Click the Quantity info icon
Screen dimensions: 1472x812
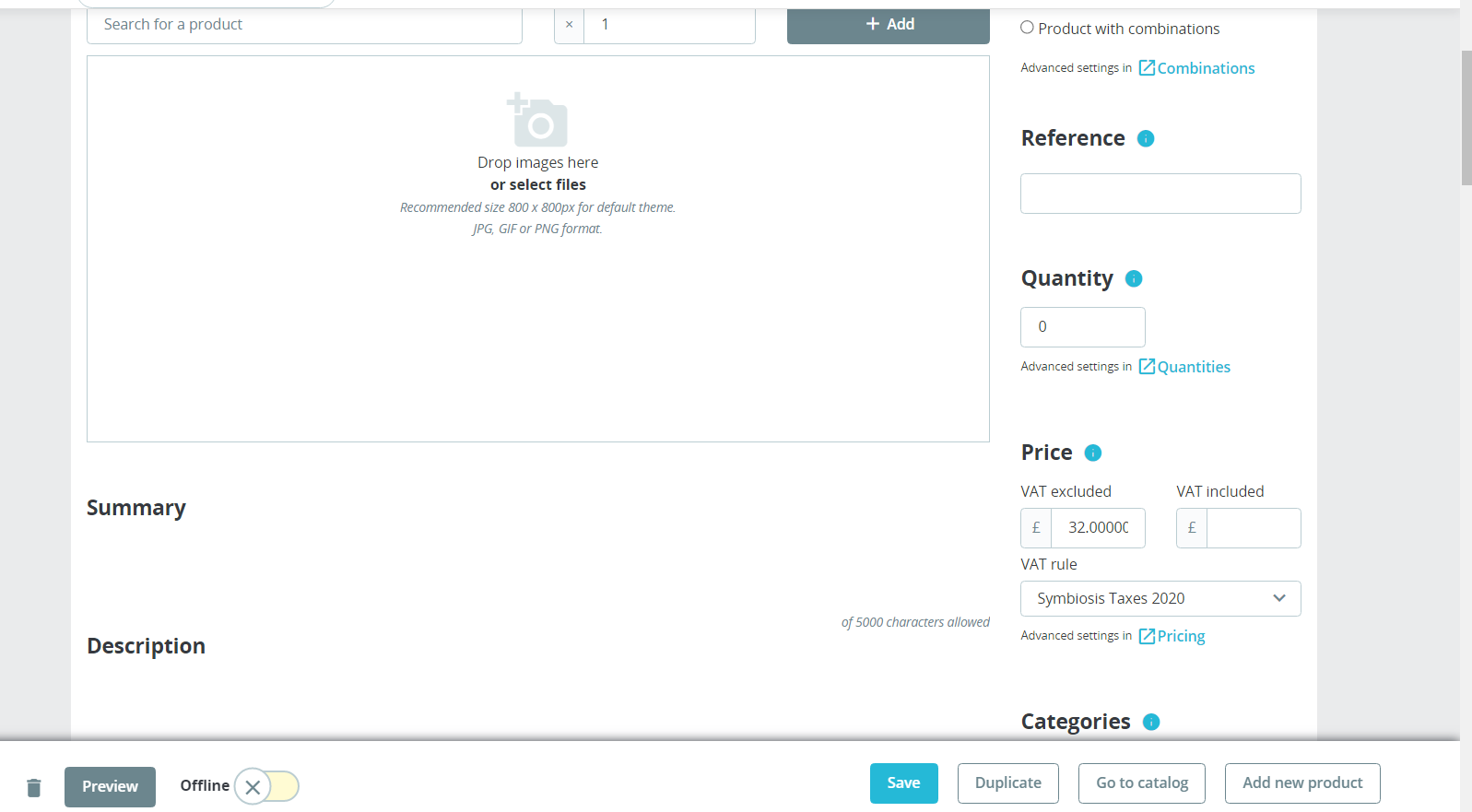(1134, 278)
